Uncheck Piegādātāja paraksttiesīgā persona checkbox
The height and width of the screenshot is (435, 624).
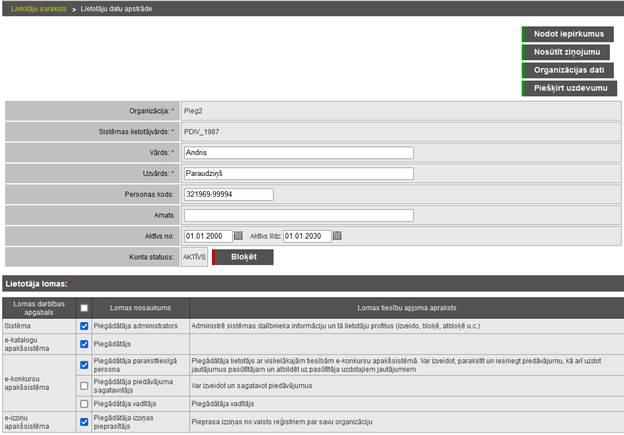pos(84,365)
